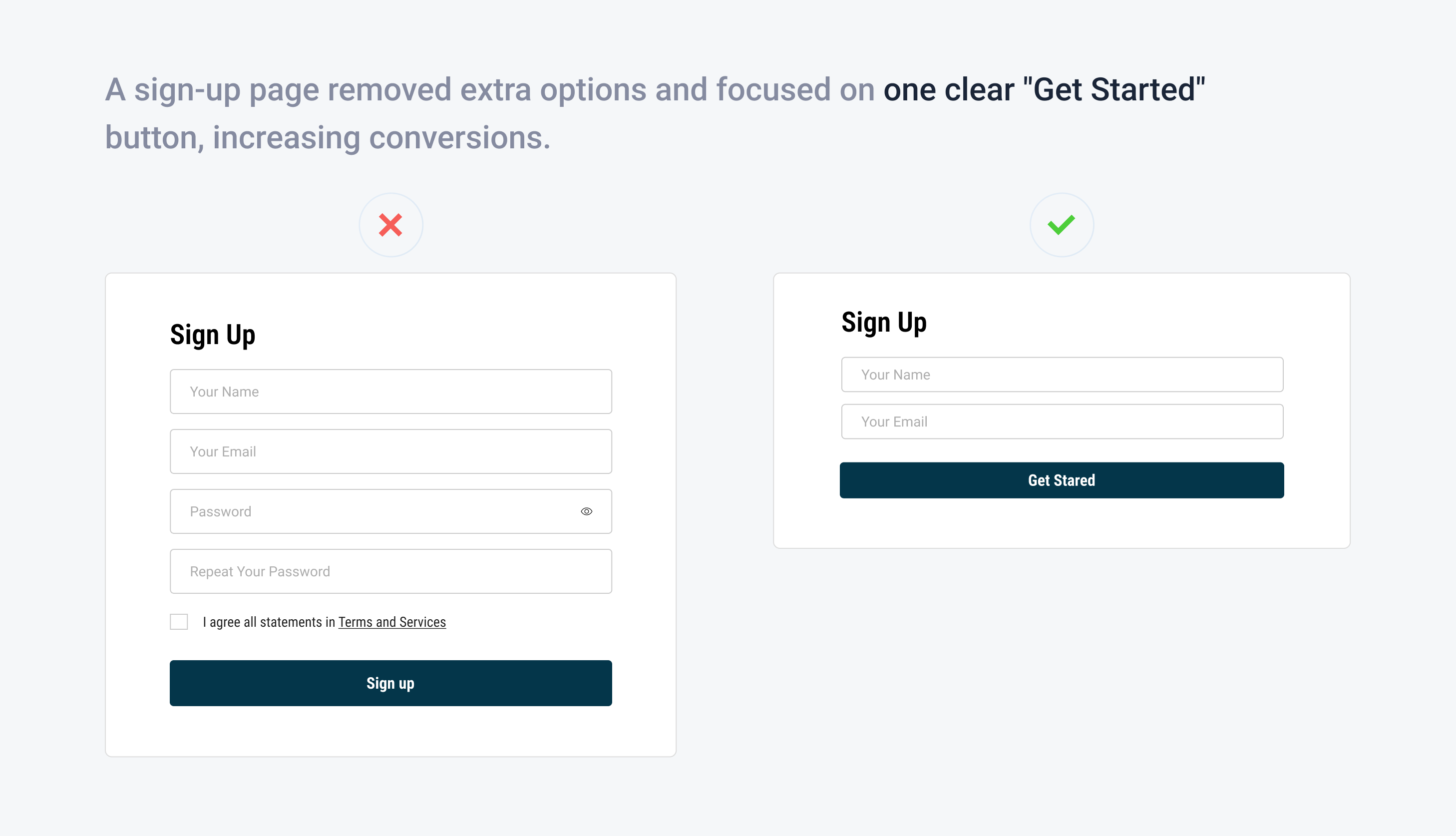The image size is (1456, 836).
Task: Click into the Password input field
Action: [x=373, y=511]
